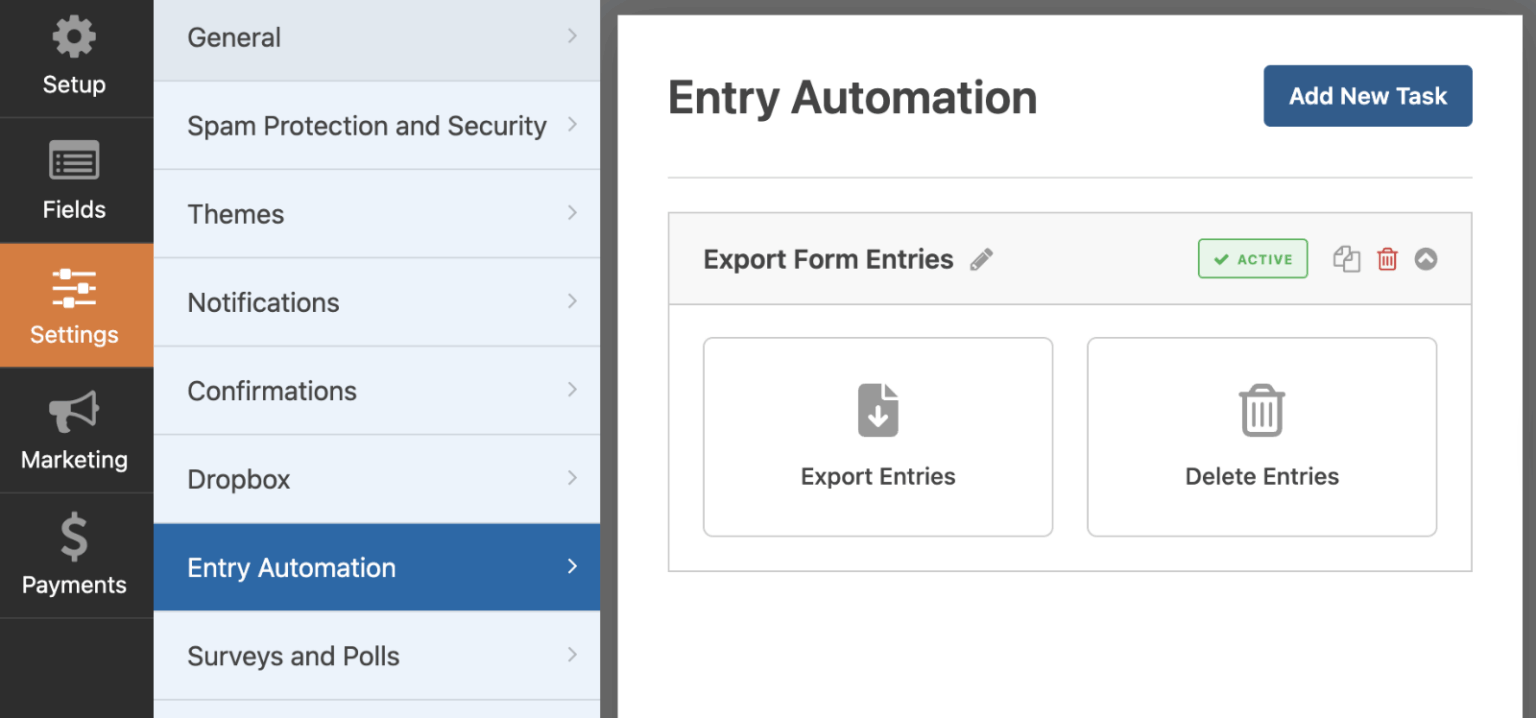Open Marketing using the megaphone icon
Viewport: 1536px width, 718px height.
pos(74,411)
